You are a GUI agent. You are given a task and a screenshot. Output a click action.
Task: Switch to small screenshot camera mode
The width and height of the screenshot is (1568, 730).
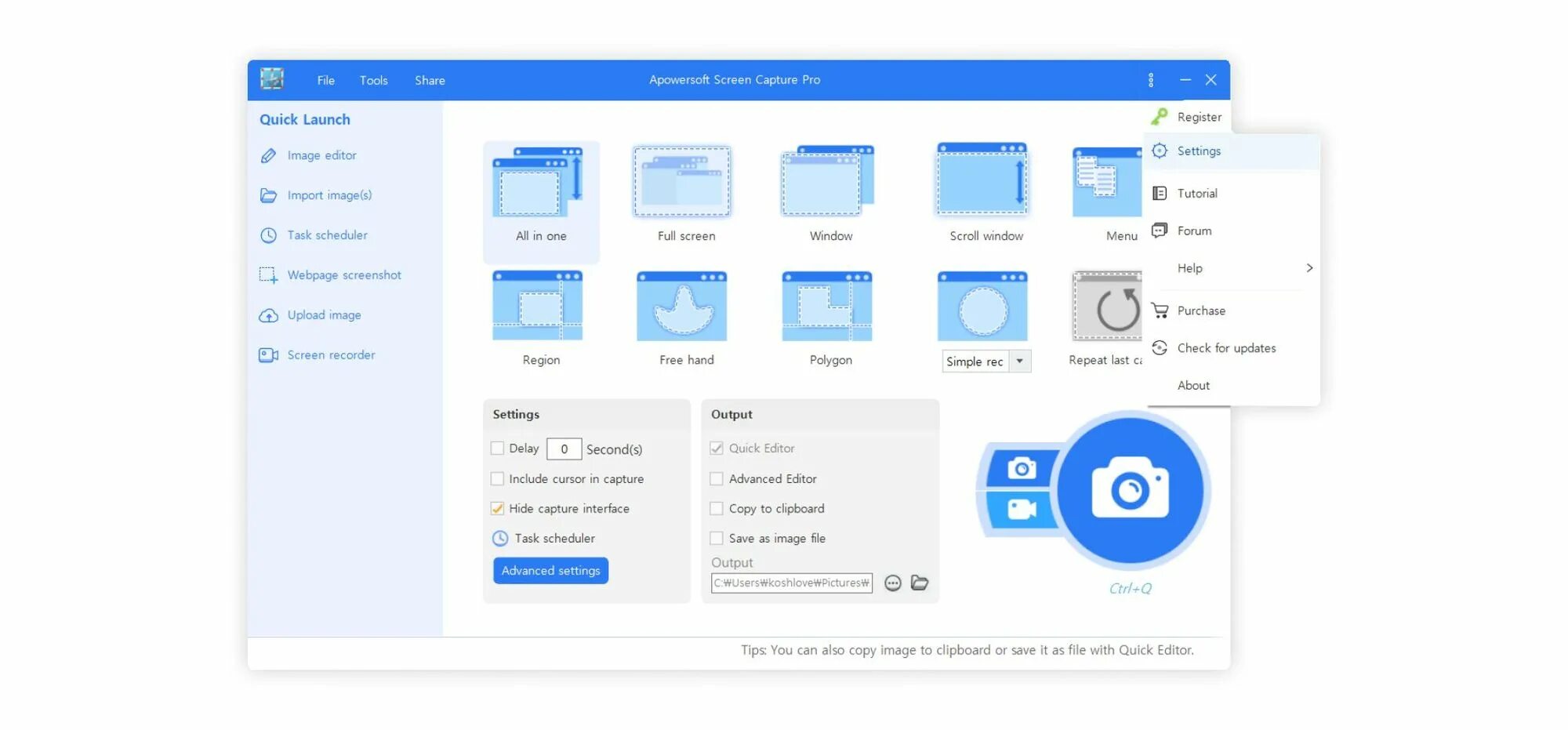coord(1021,469)
